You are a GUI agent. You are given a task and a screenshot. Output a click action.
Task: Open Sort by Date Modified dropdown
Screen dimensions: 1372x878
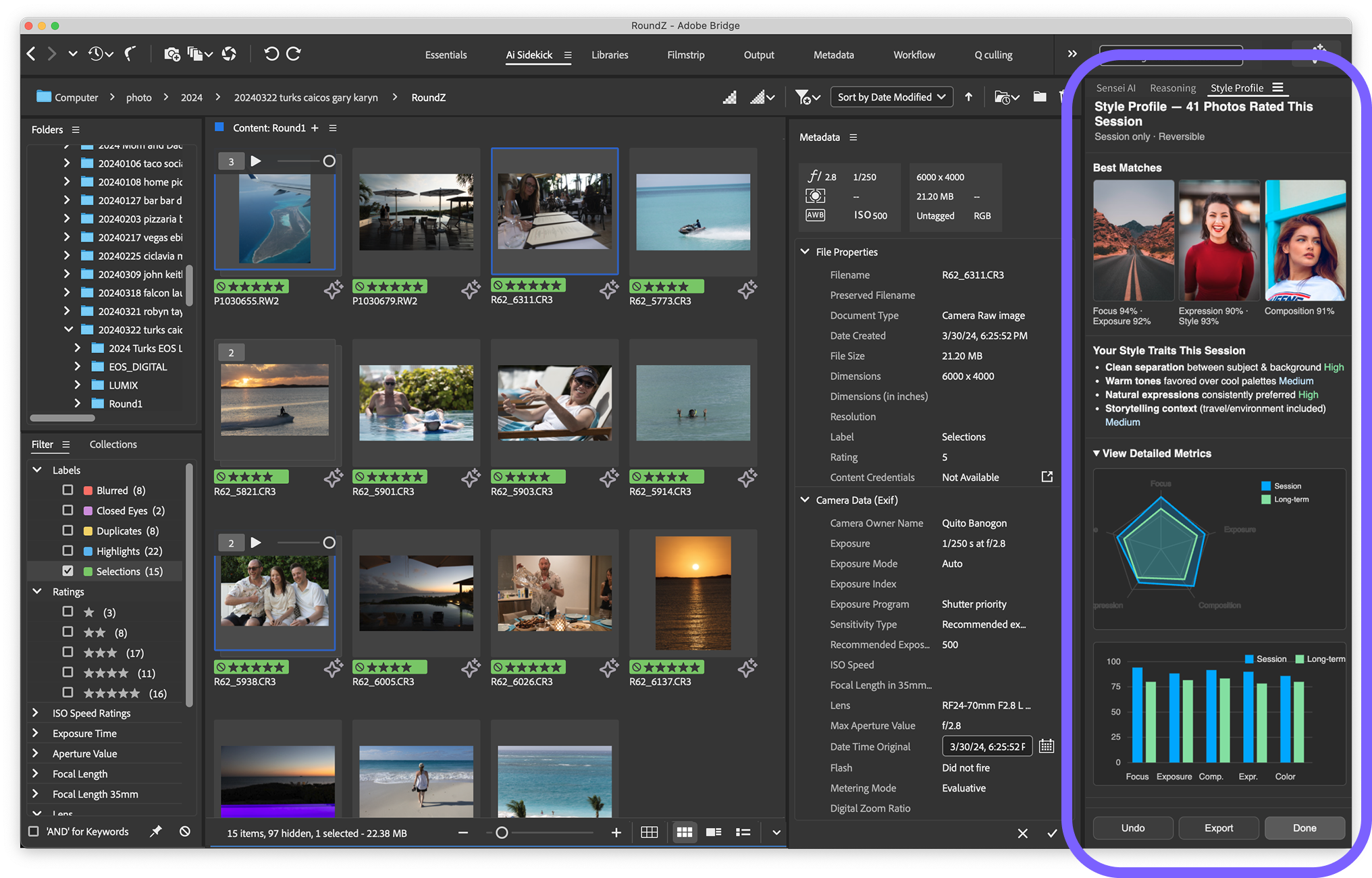pyautogui.click(x=891, y=97)
